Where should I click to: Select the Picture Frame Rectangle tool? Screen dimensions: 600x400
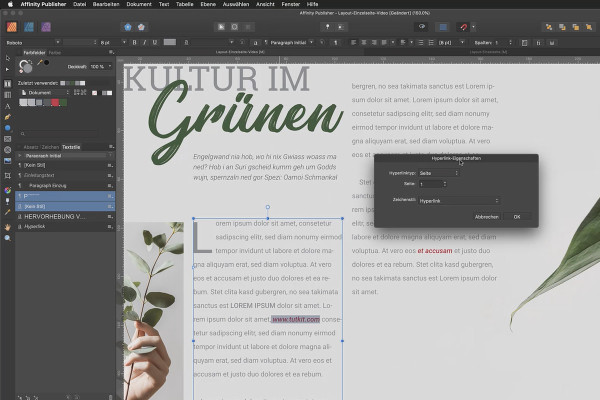coord(7,139)
